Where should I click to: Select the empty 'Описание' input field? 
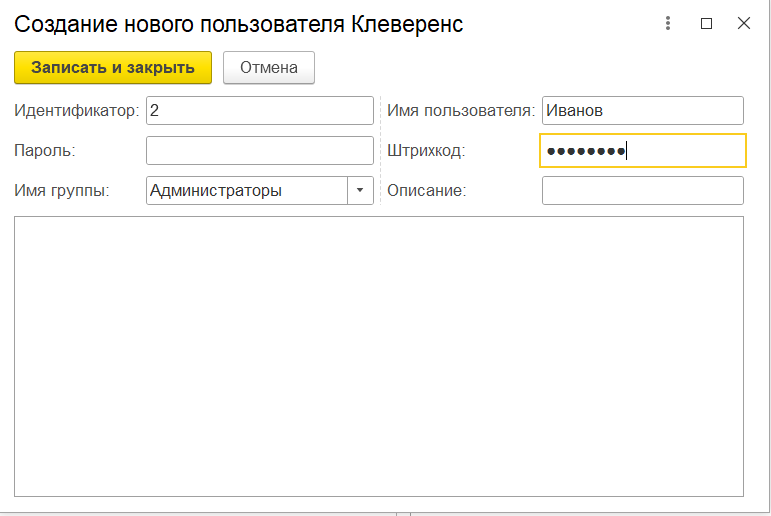pos(643,190)
